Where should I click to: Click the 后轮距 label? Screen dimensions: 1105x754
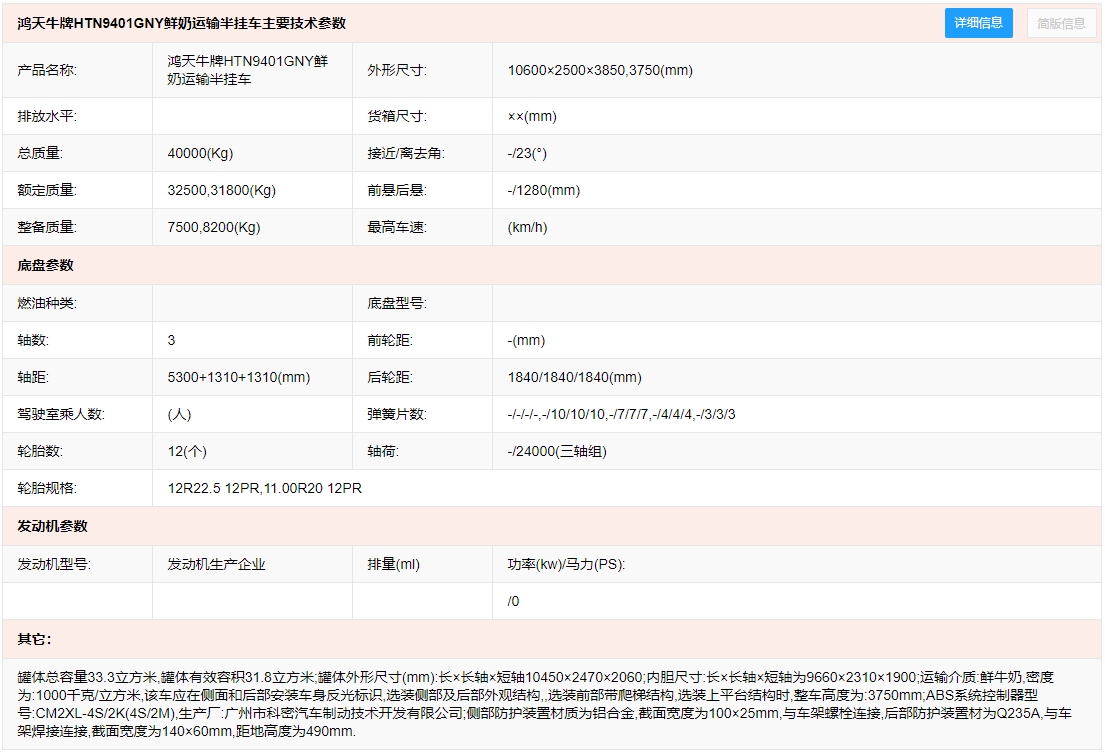[390, 378]
